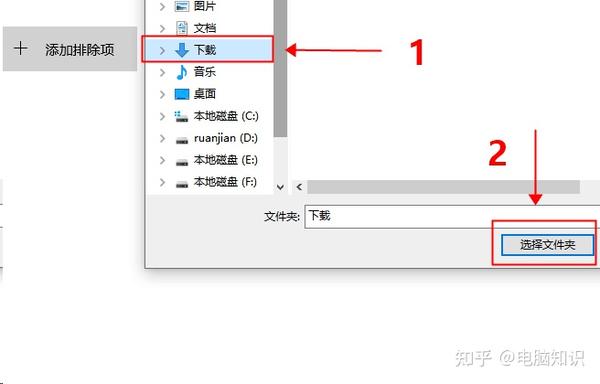
Task: Select the Music (音乐) note icon
Action: pyautogui.click(x=182, y=72)
